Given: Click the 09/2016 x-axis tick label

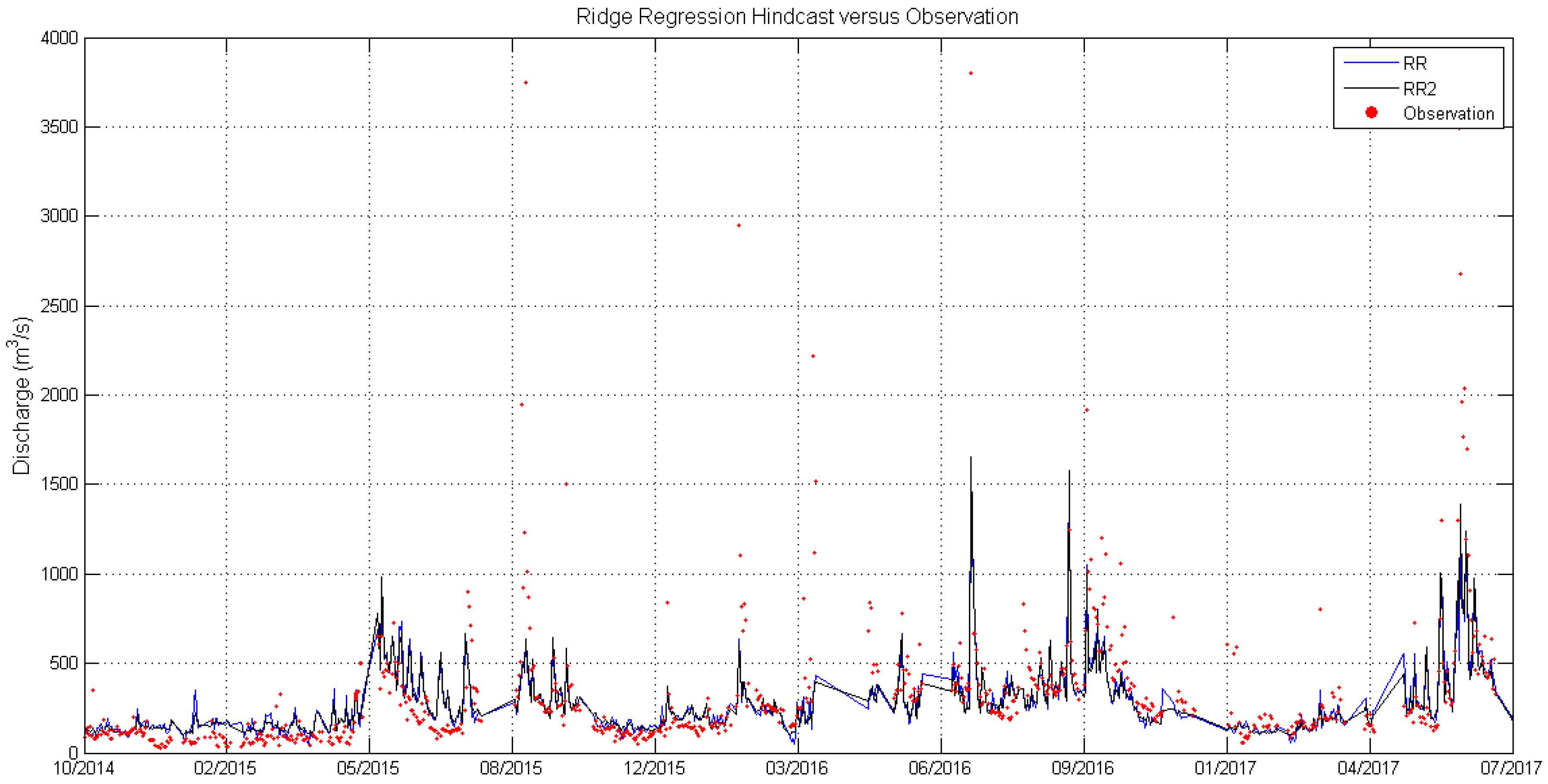Looking at the screenshot, I should coord(1083,768).
